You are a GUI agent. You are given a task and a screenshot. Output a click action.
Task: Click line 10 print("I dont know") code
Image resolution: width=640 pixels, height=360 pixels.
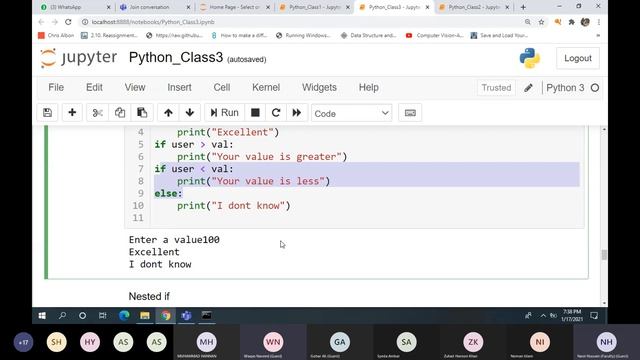click(x=233, y=206)
